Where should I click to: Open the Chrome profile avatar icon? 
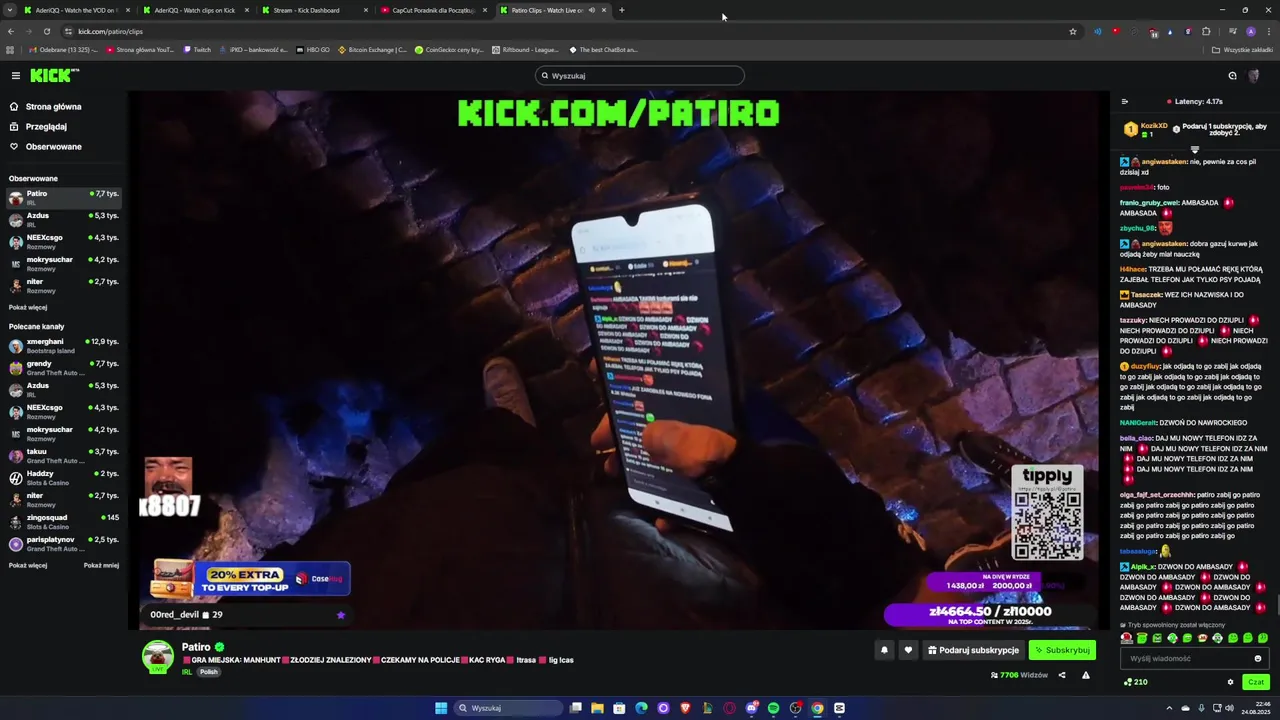(x=1250, y=31)
